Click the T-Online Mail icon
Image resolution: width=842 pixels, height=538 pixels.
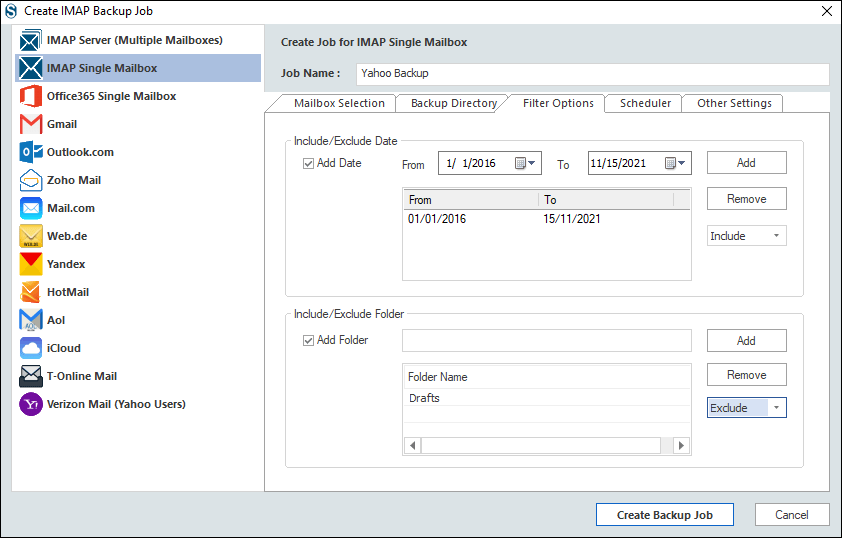tap(31, 376)
